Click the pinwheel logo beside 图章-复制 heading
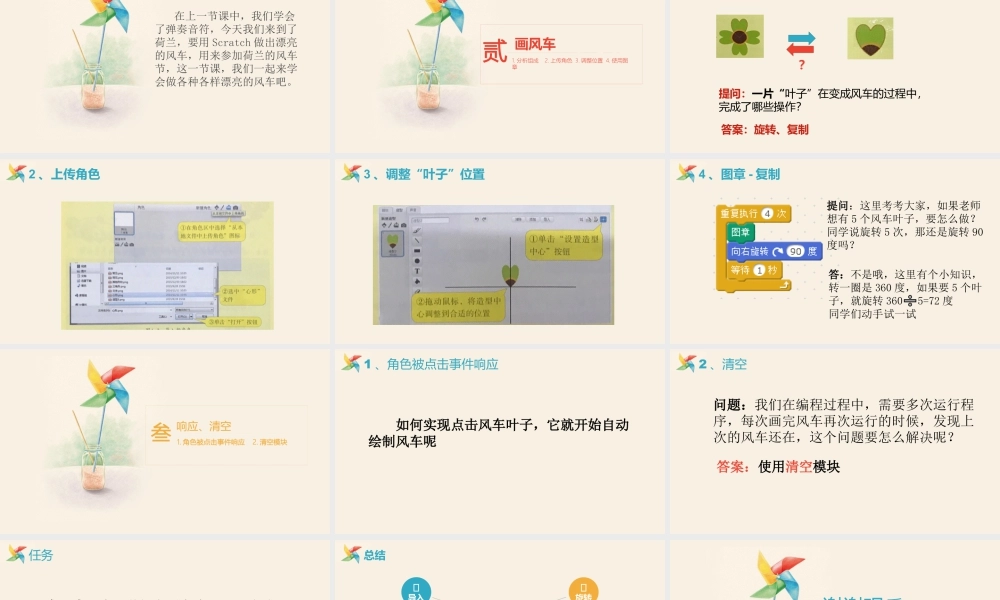Image resolution: width=1000 pixels, height=600 pixels. coord(686,171)
